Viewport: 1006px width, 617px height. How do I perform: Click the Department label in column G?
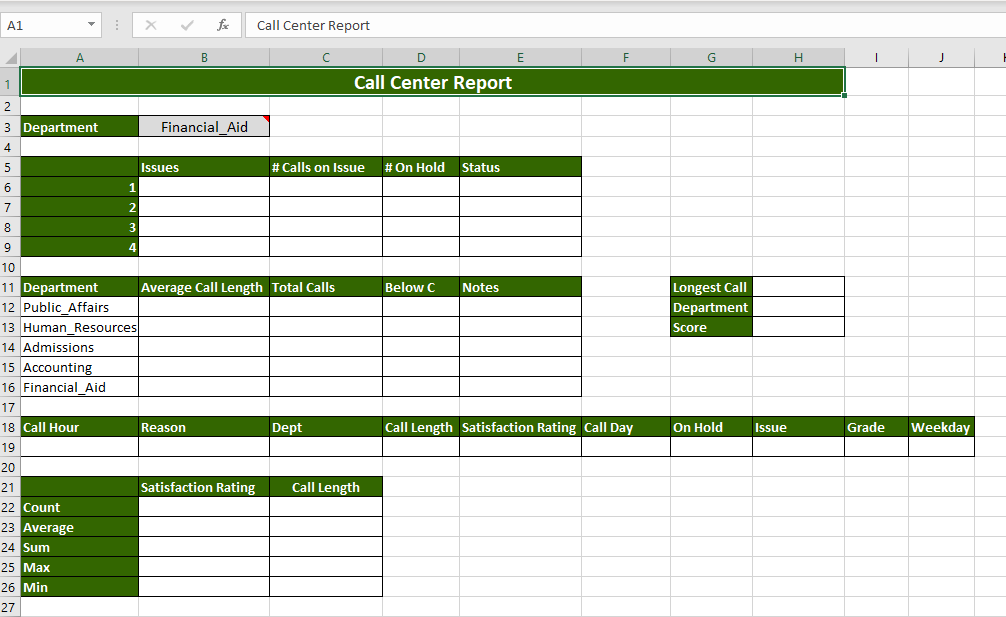tap(712, 307)
